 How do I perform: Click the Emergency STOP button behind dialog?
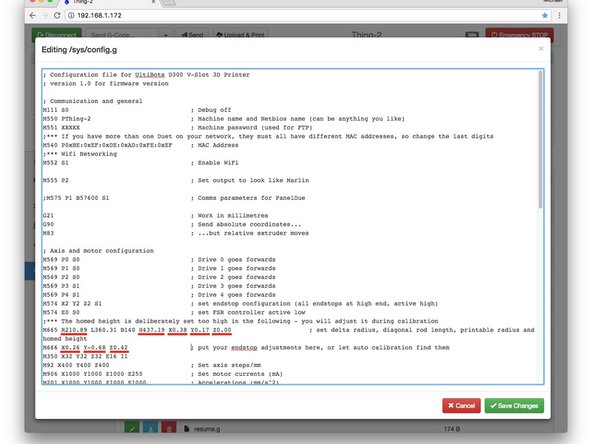point(520,34)
